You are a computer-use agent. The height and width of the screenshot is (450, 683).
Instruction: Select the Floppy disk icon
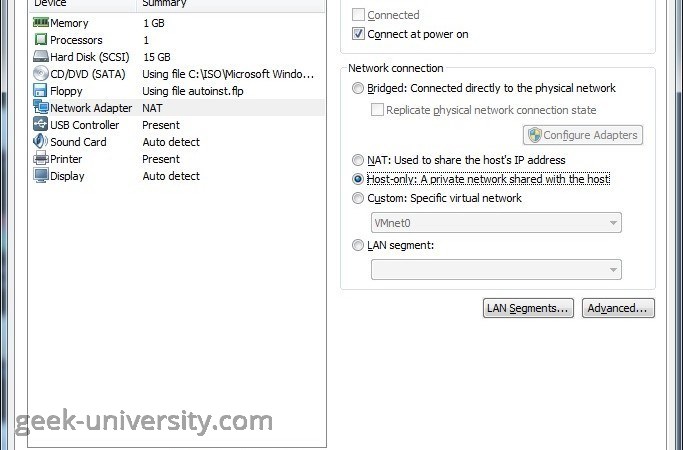pos(40,91)
